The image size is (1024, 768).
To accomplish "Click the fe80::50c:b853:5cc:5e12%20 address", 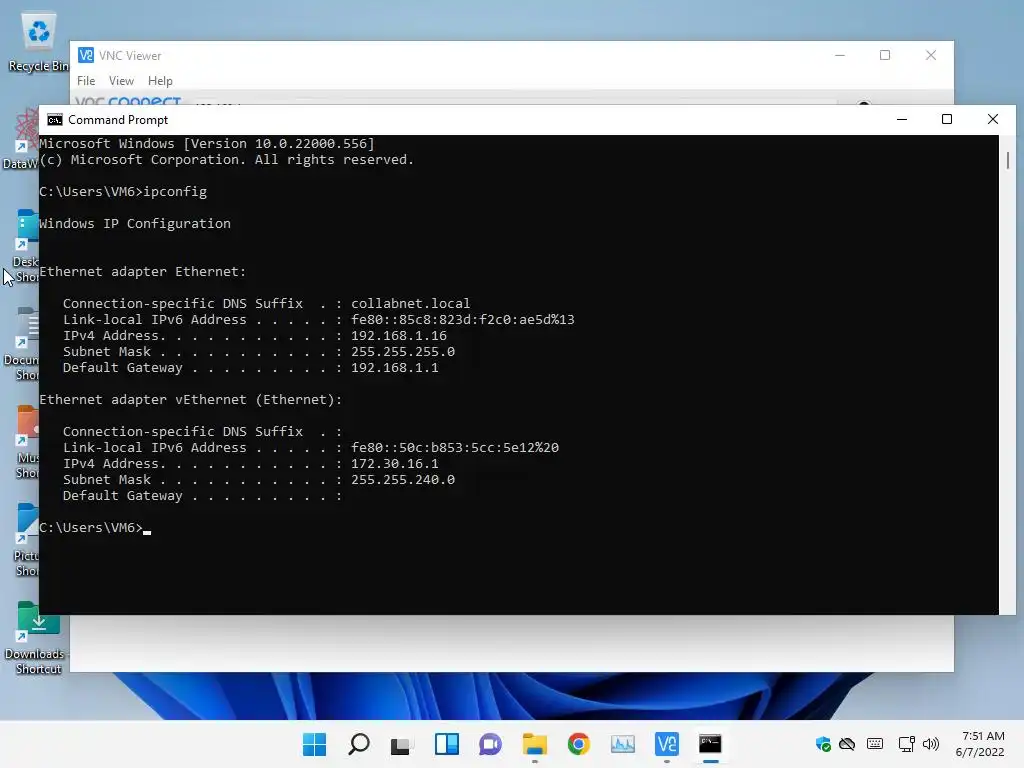I will click(455, 447).
